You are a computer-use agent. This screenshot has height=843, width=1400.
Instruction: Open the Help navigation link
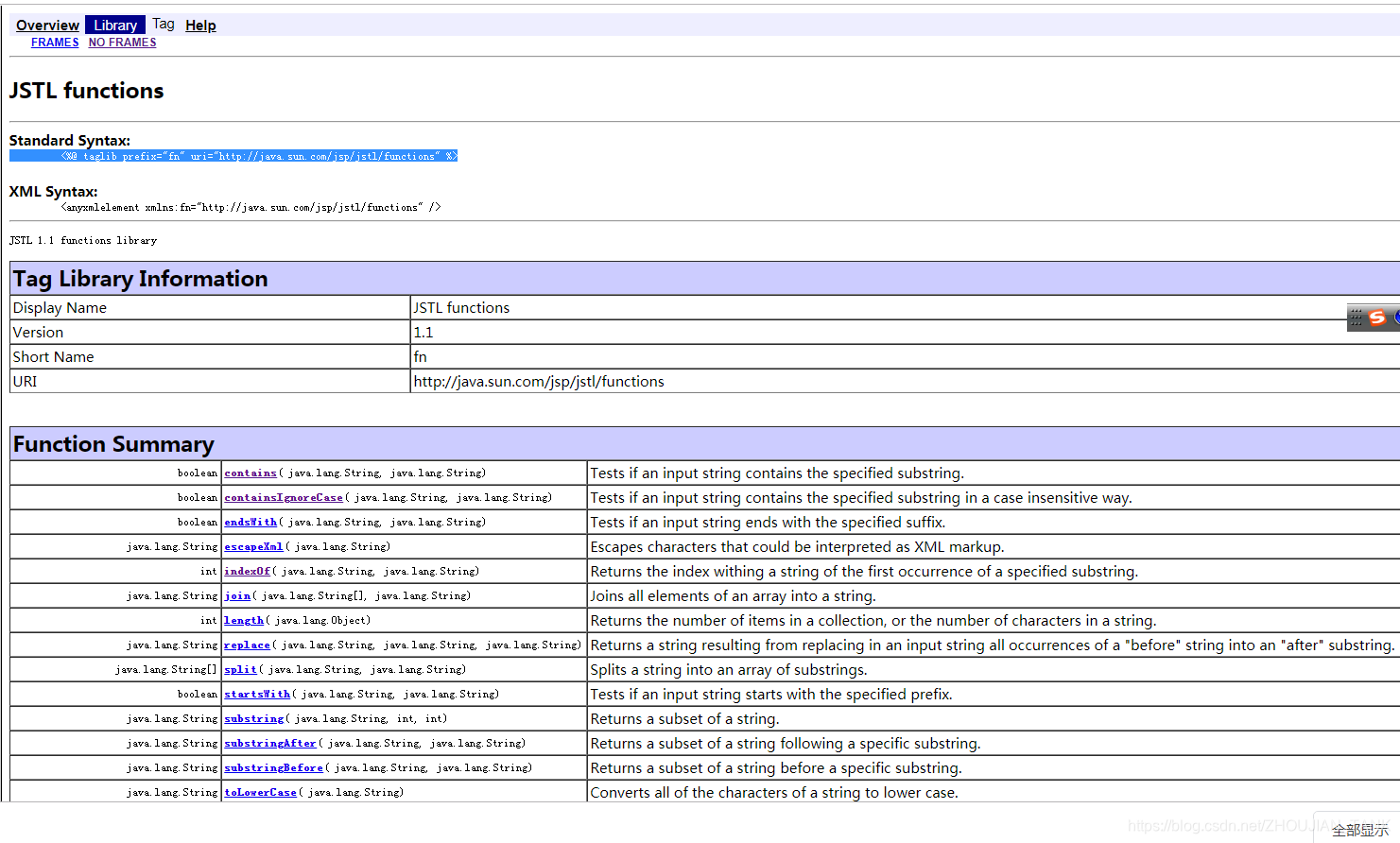pos(200,26)
